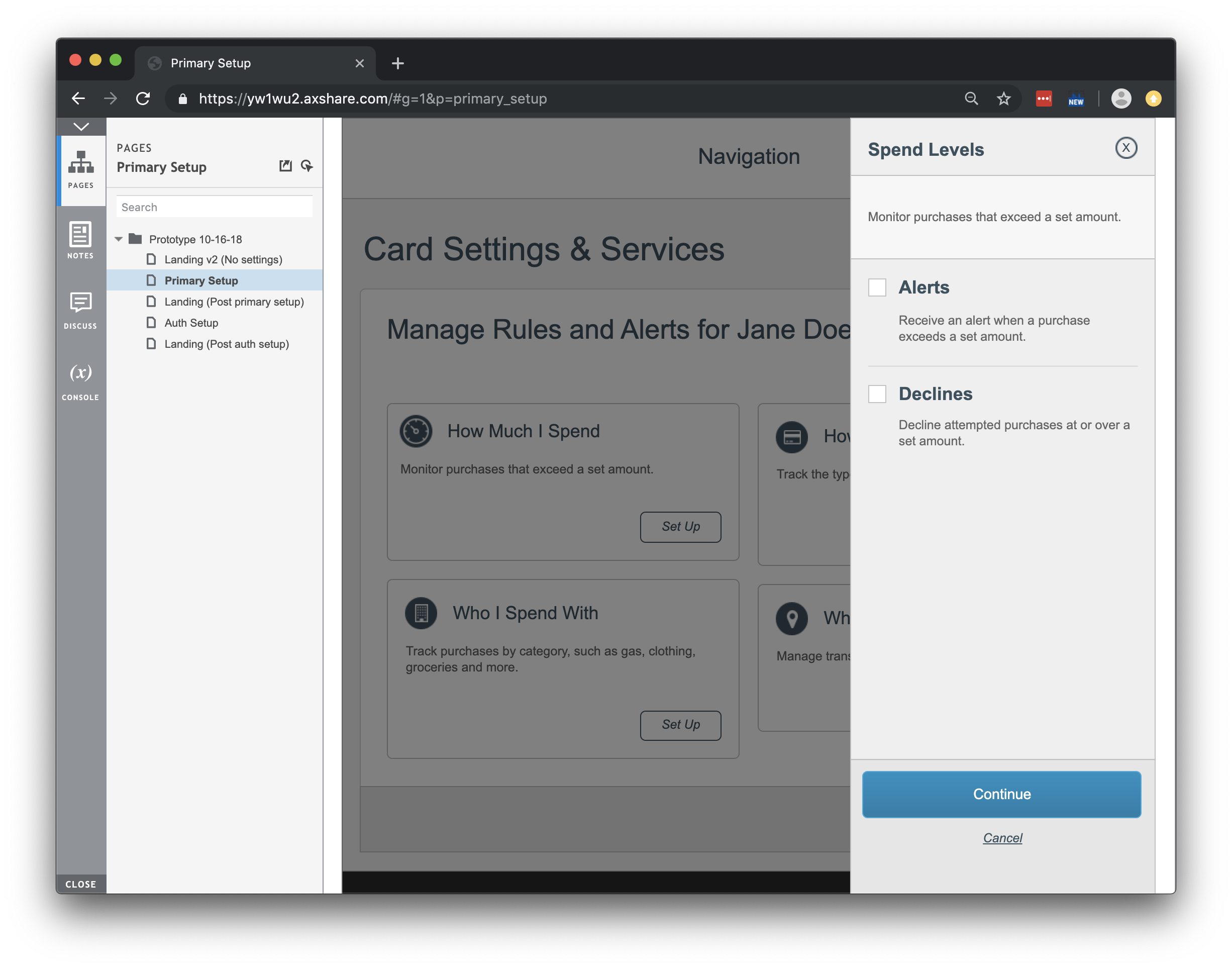Click the PAGES panel heading
The width and height of the screenshot is (1232, 968).
click(x=134, y=148)
